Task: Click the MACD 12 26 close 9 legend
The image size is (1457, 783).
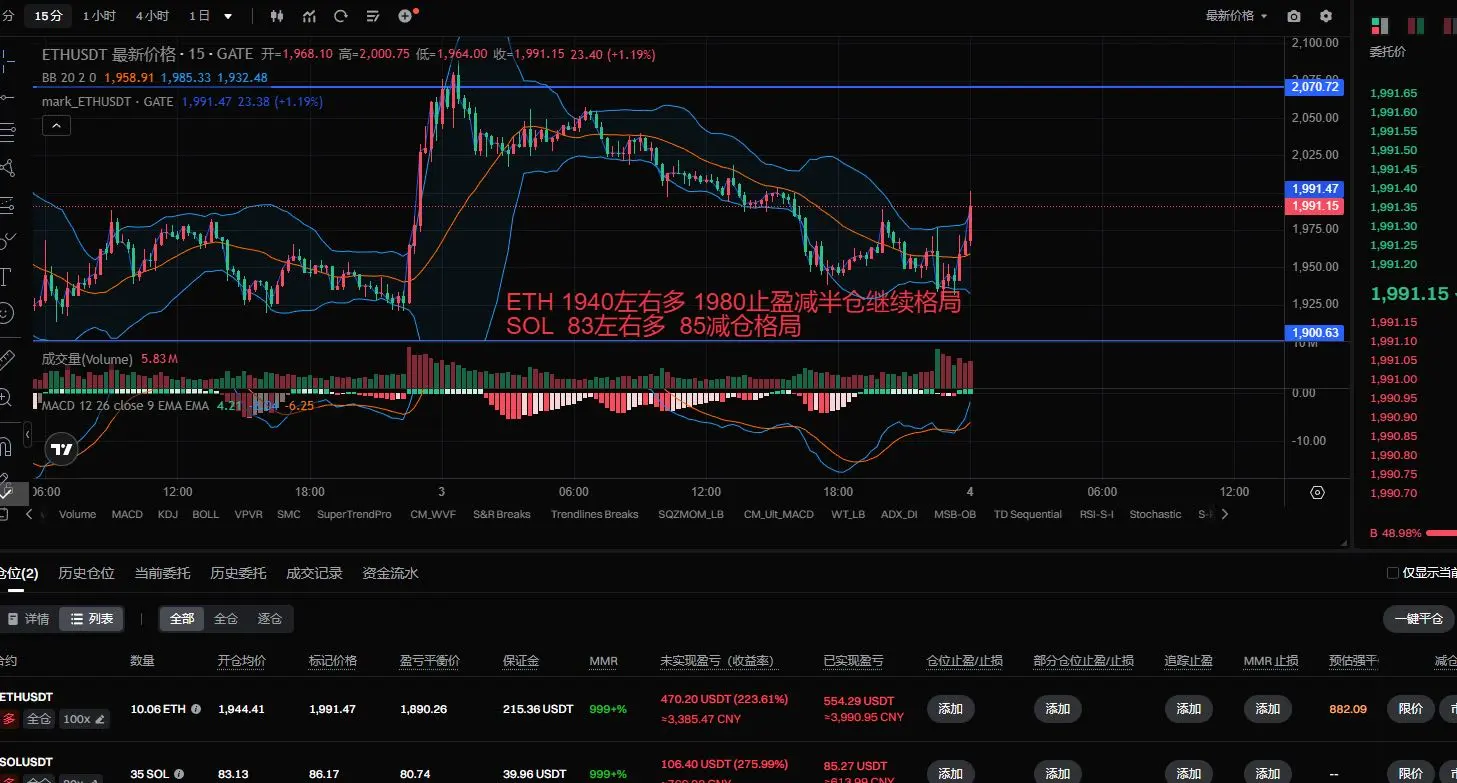Action: [126, 406]
